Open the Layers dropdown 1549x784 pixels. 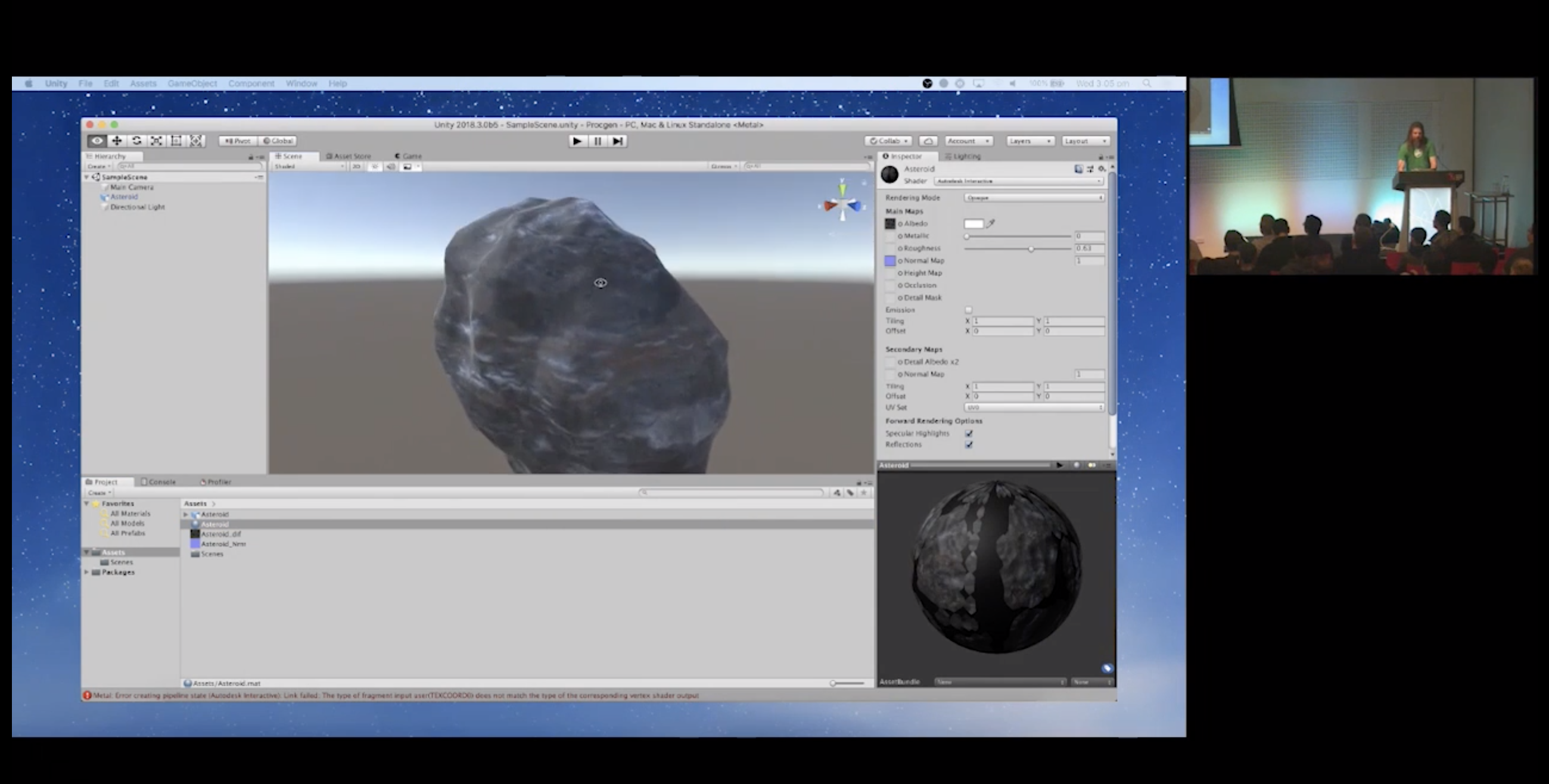click(1029, 141)
